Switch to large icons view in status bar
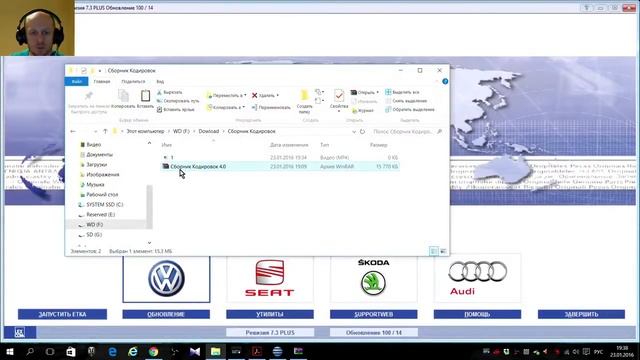 tap(444, 251)
